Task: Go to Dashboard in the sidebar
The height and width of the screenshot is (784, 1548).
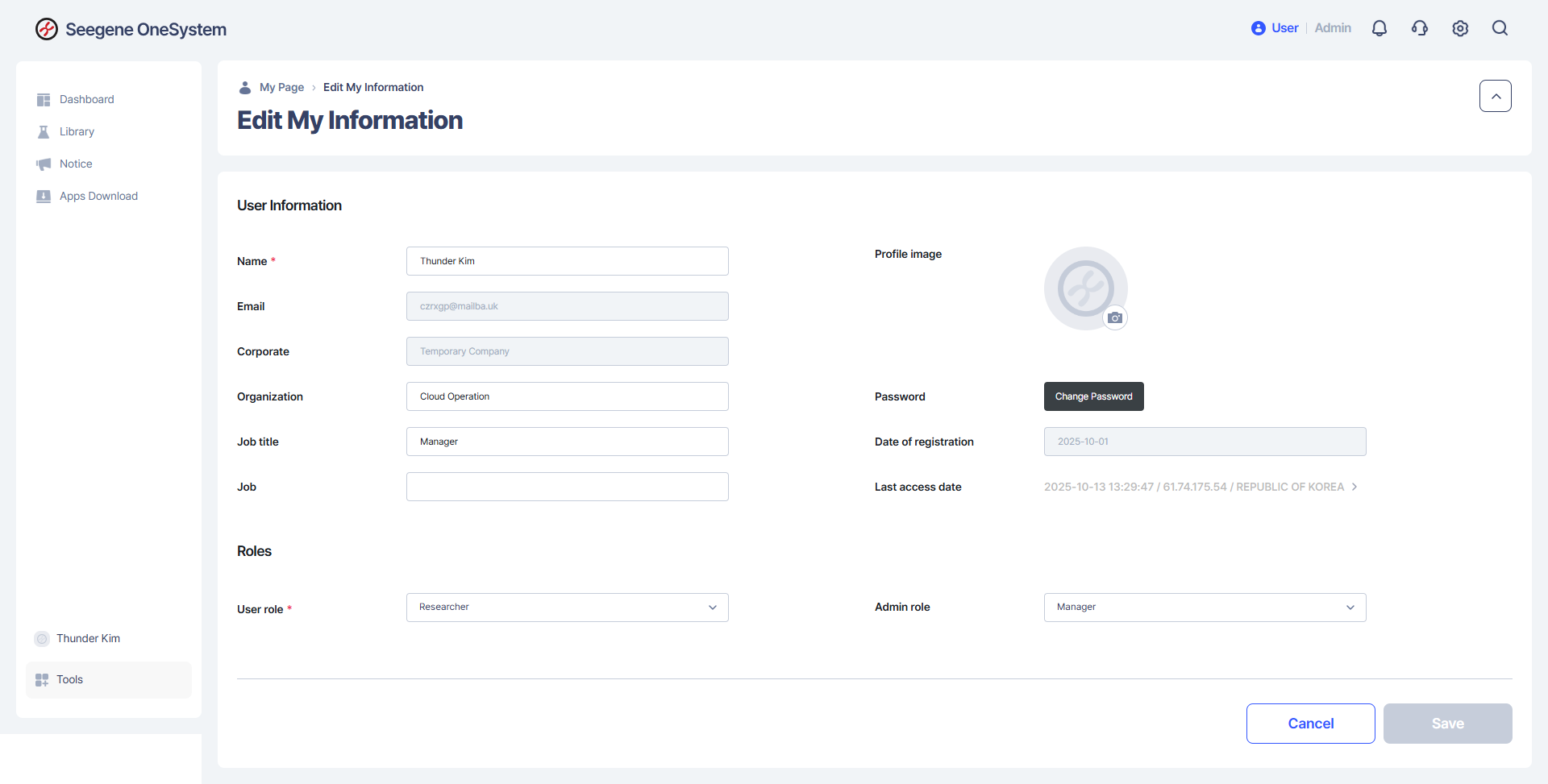Action: click(86, 99)
